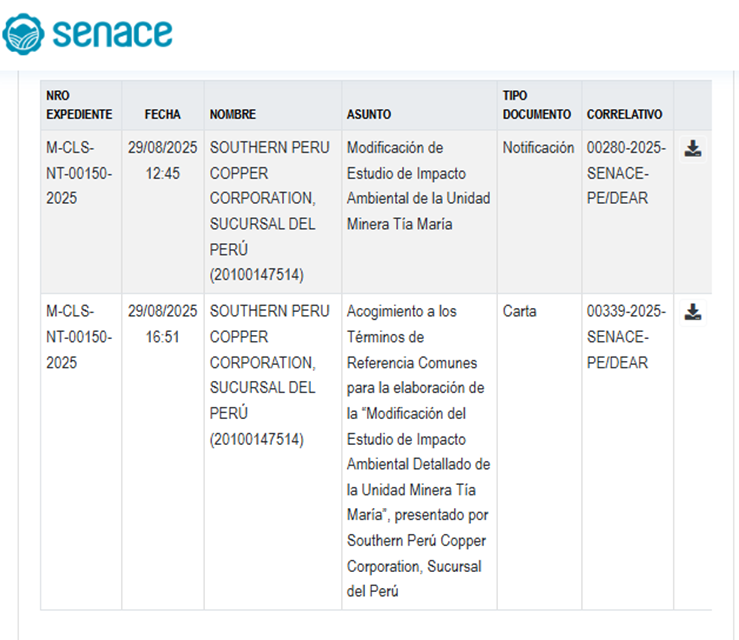This screenshot has width=739, height=640.
Task: Select the NOMBRE column header
Action: [233, 115]
